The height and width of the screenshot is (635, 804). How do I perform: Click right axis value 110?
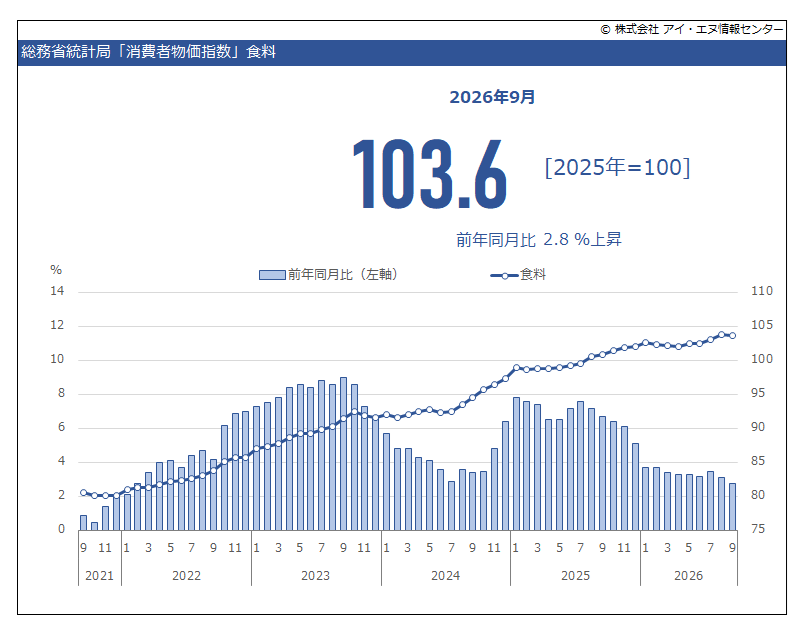pos(761,291)
